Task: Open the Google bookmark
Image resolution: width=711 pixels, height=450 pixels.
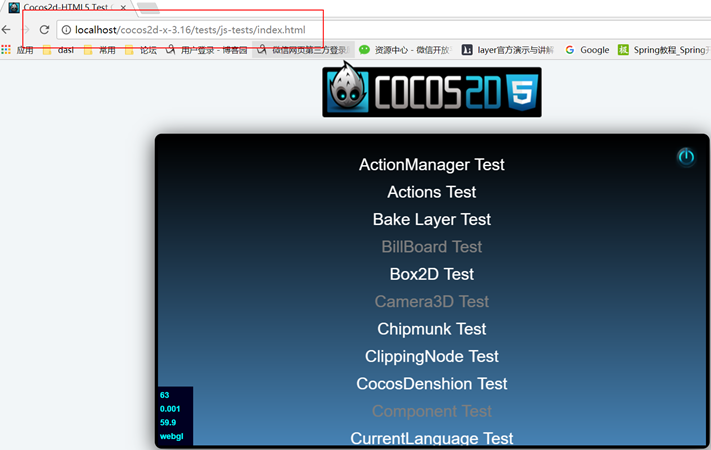Action: click(x=587, y=50)
